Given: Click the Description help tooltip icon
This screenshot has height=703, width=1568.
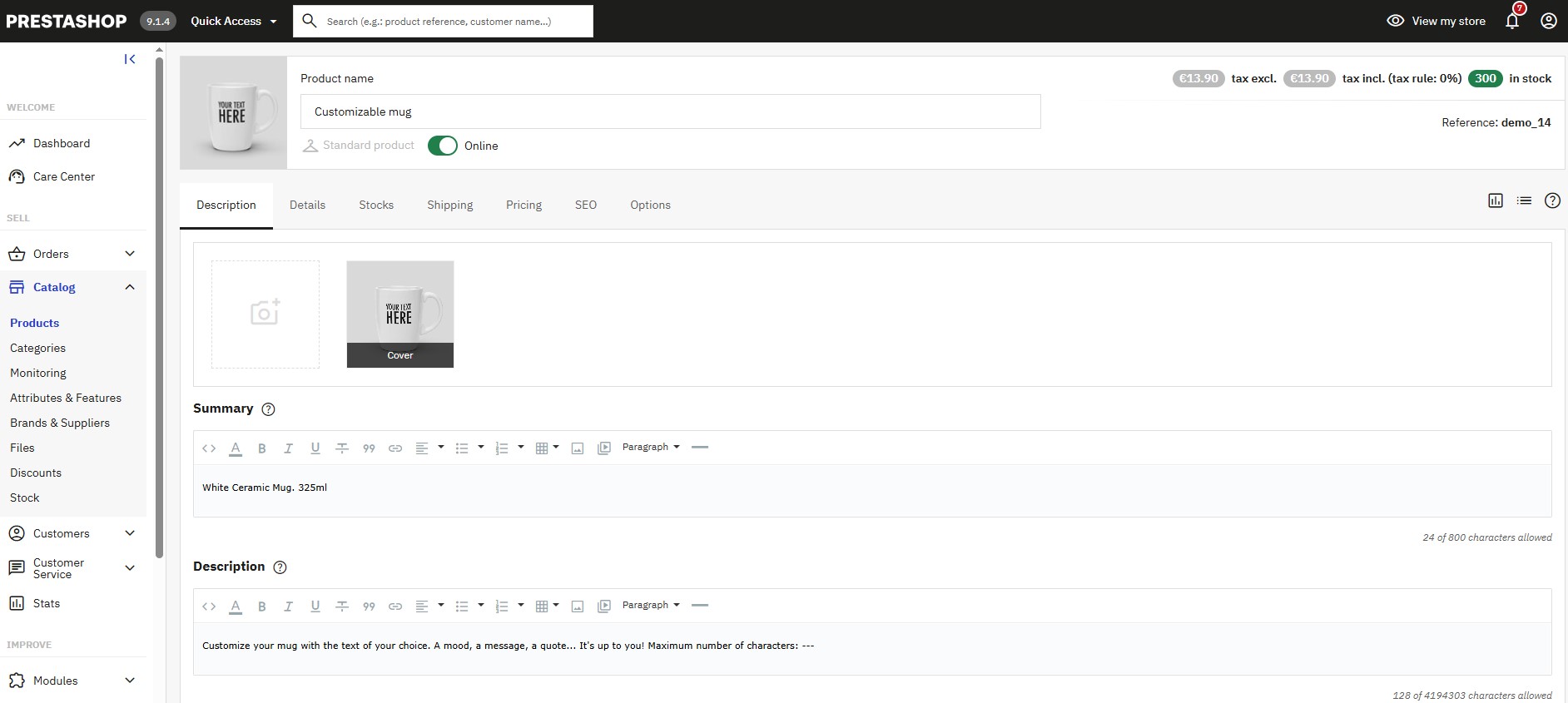Looking at the screenshot, I should tap(280, 567).
